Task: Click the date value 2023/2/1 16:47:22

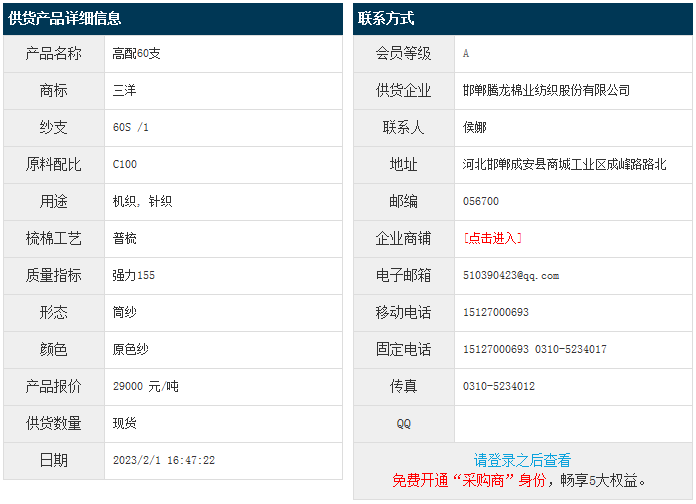Action: pyautogui.click(x=164, y=460)
